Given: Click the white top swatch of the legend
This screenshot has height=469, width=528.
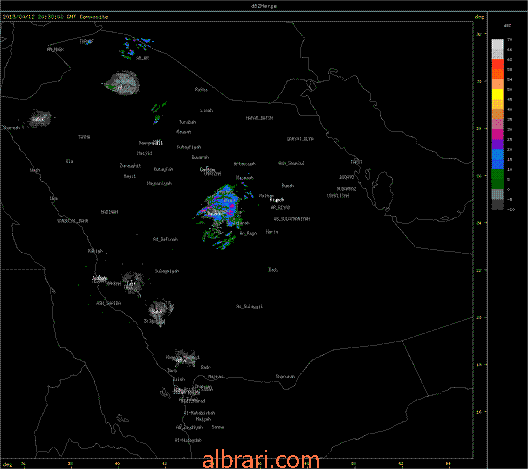Looking at the screenshot, I should (498, 44).
